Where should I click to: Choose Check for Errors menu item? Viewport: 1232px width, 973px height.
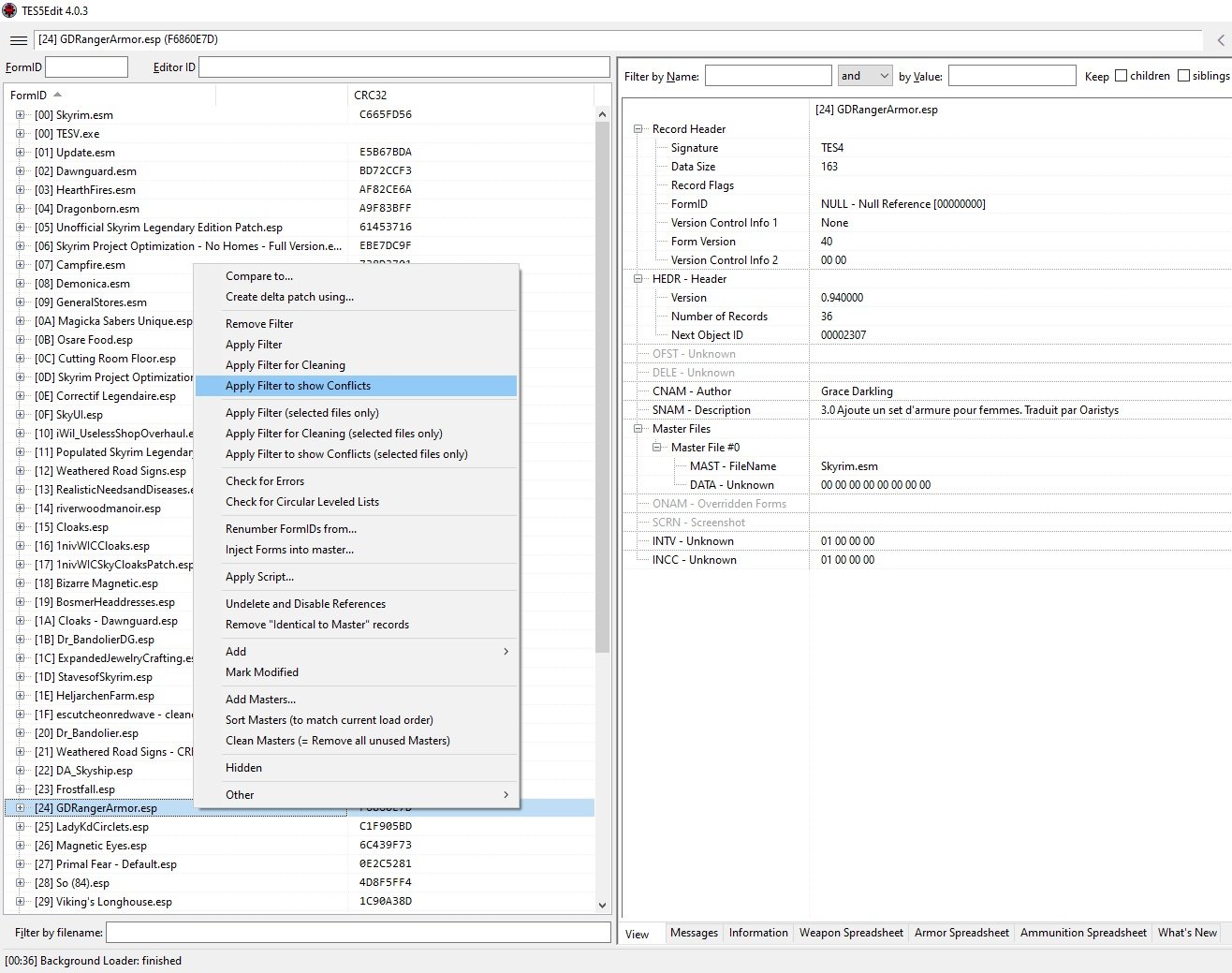pyautogui.click(x=265, y=481)
